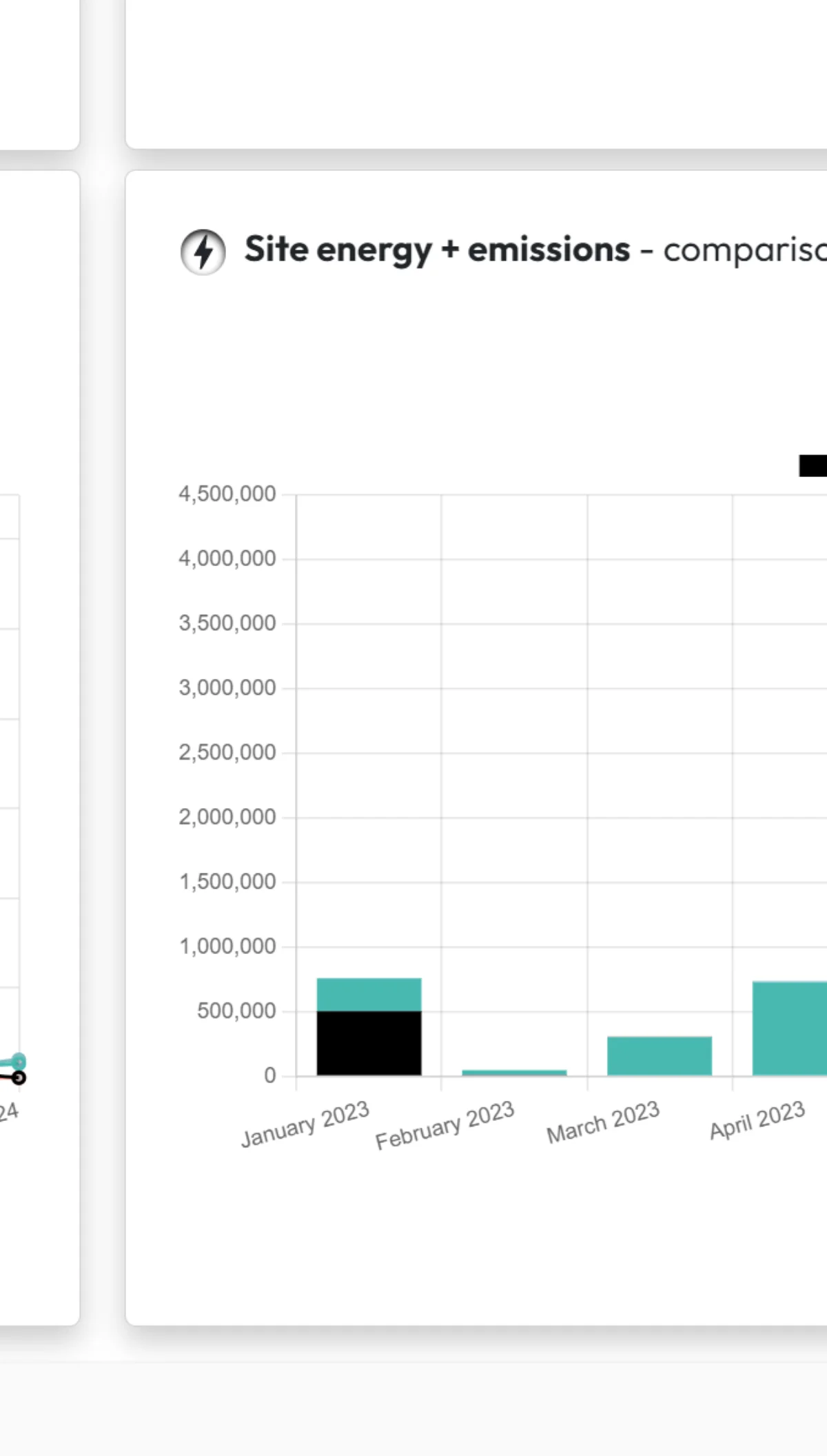This screenshot has height=1456, width=827.
Task: Click the "February 2023" axis label
Action: point(445,1125)
